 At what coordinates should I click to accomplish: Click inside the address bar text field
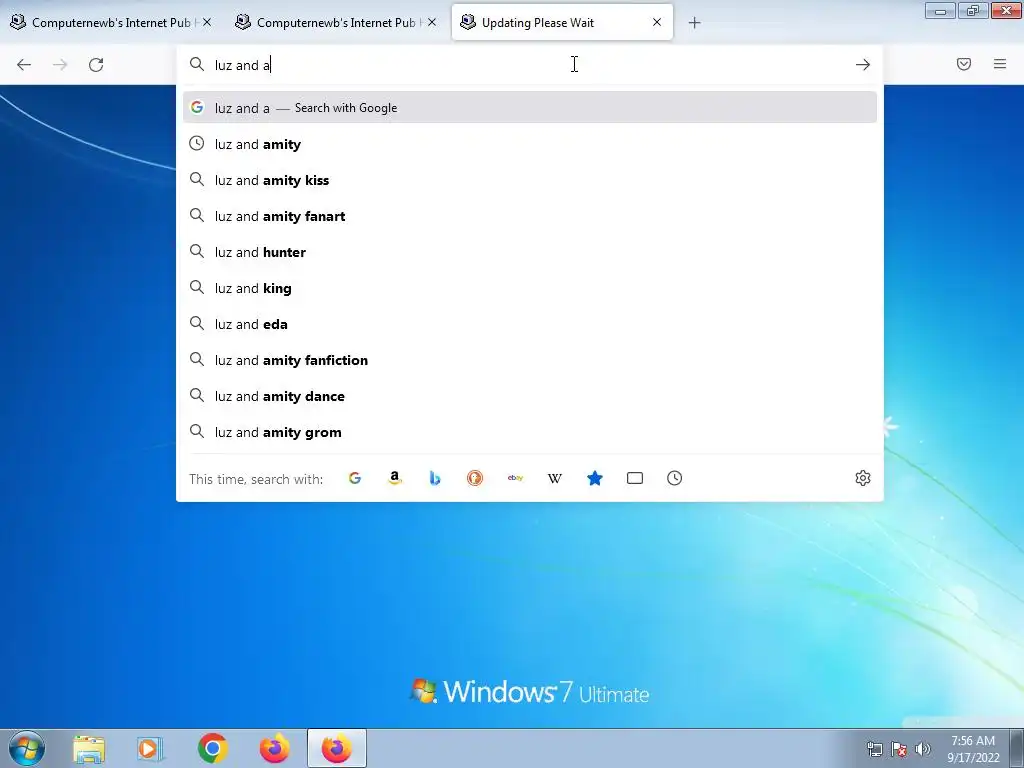click(529, 65)
